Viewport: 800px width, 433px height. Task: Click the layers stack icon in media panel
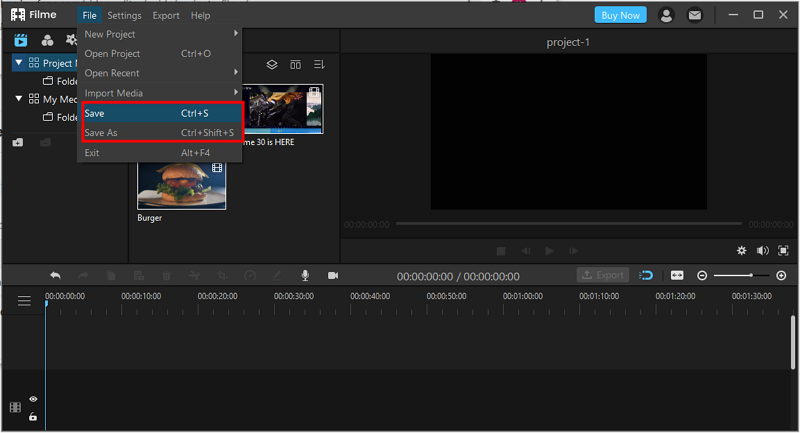pyautogui.click(x=272, y=65)
